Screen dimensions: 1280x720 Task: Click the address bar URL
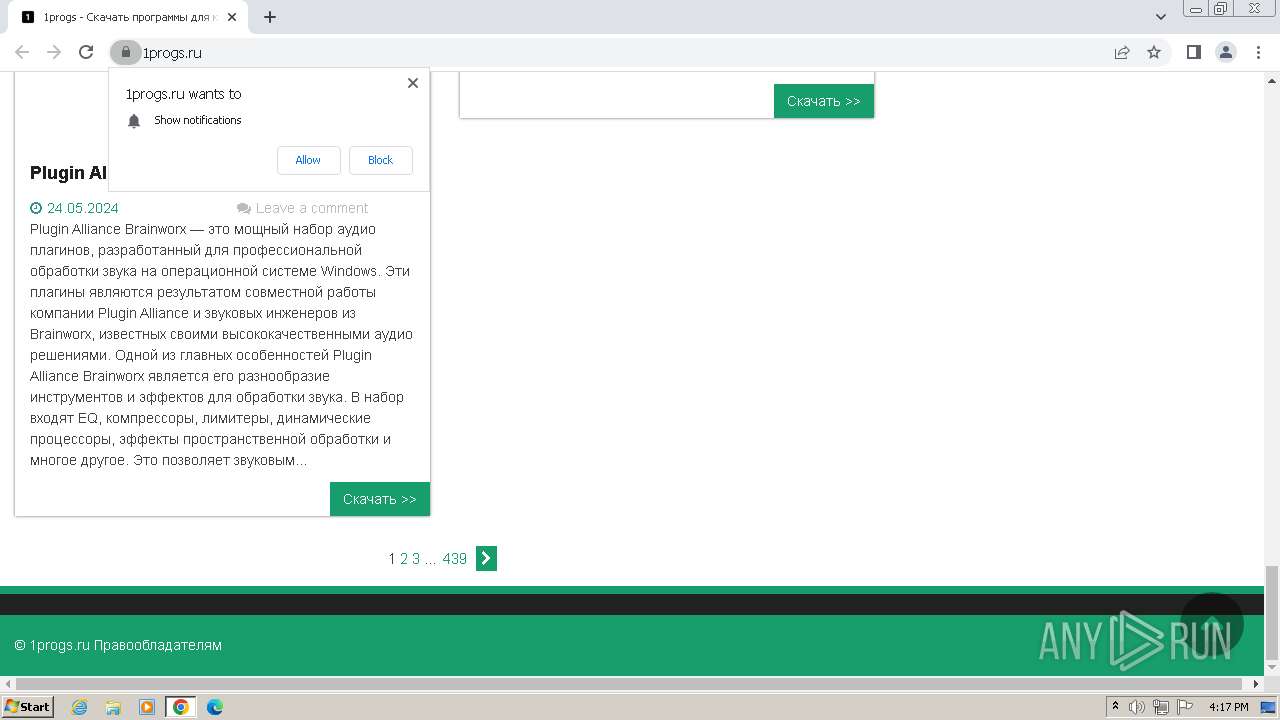coord(172,53)
